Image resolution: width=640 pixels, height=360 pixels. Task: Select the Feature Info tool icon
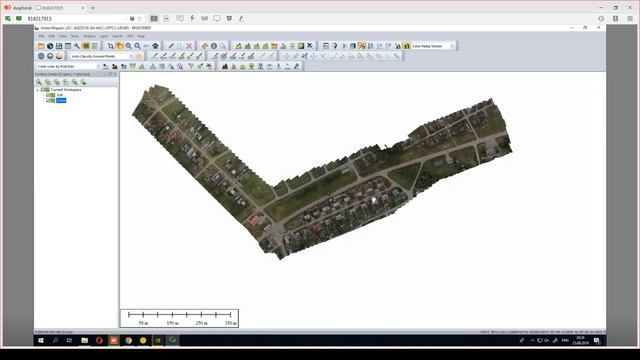pos(214,46)
